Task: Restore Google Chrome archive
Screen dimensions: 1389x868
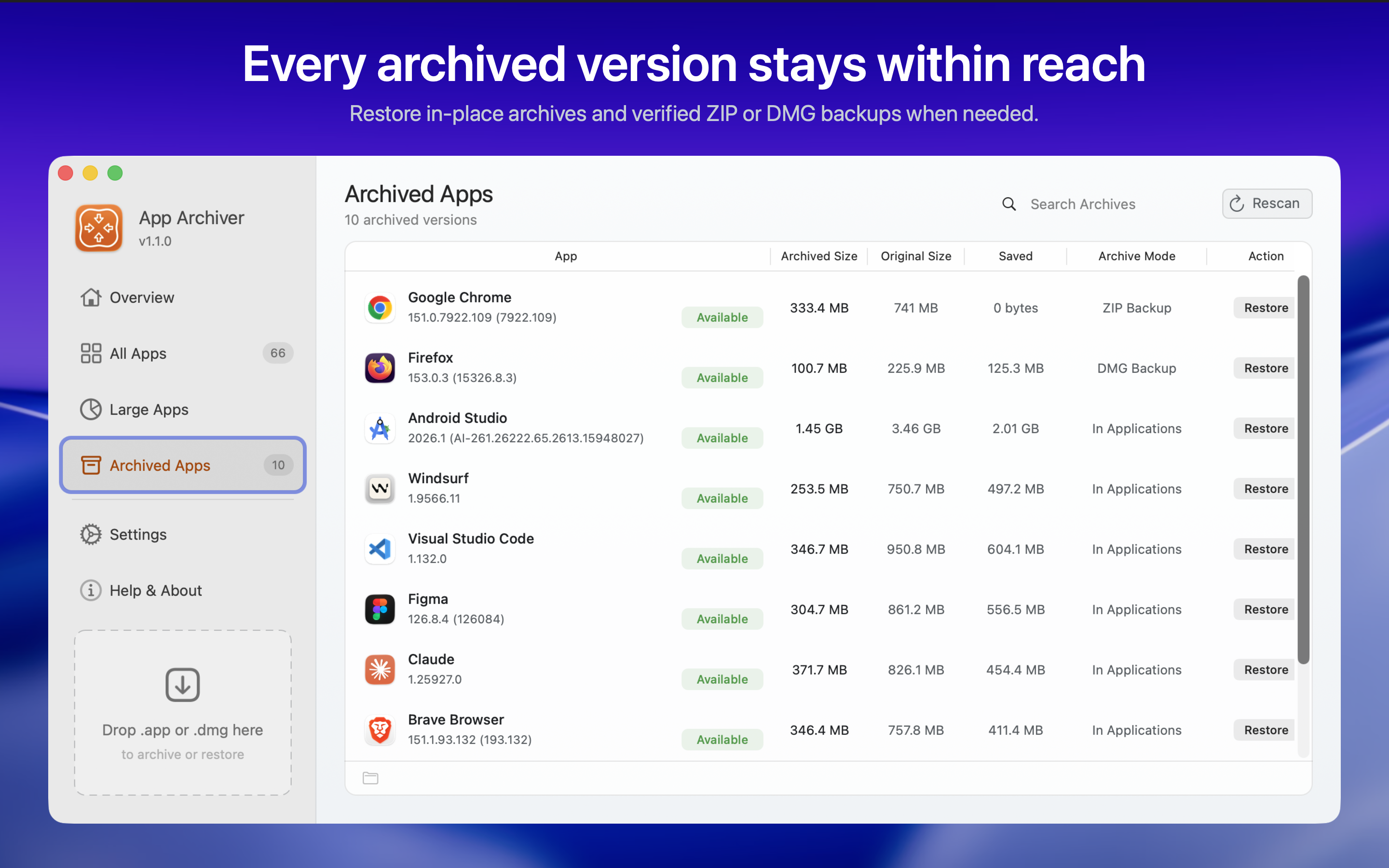Action: tap(1265, 308)
